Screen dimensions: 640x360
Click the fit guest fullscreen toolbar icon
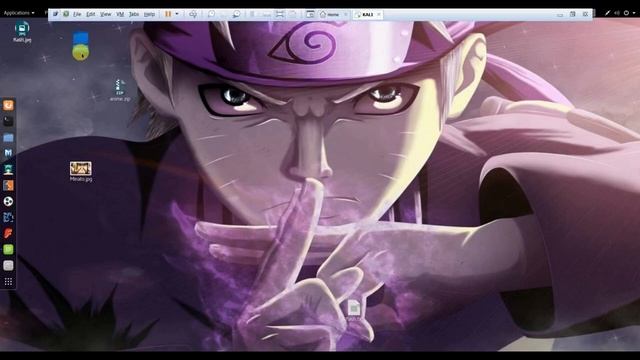point(280,14)
